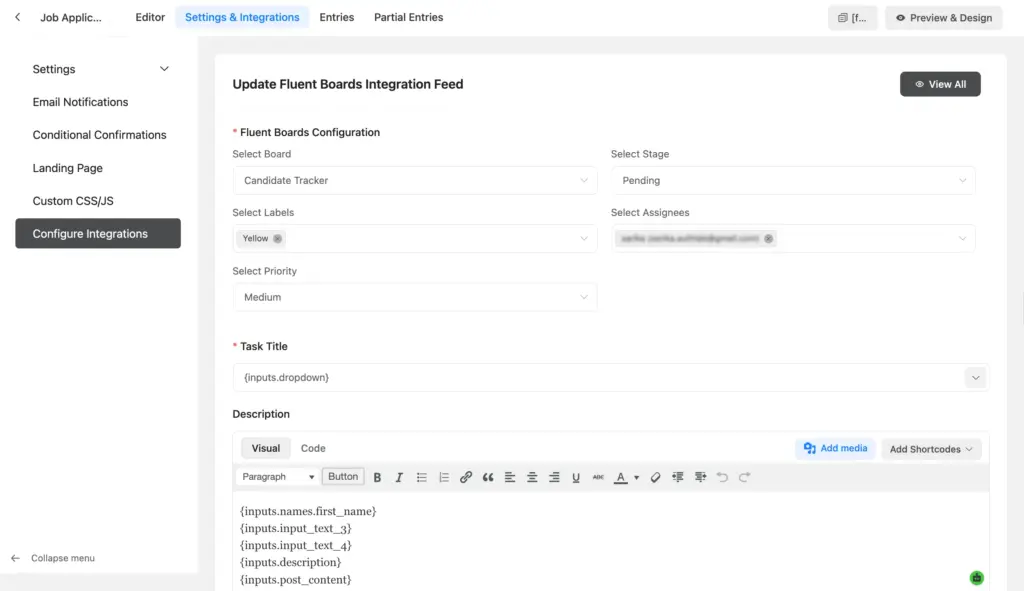
Task: Remove the selected assignee tag
Action: [x=769, y=238]
